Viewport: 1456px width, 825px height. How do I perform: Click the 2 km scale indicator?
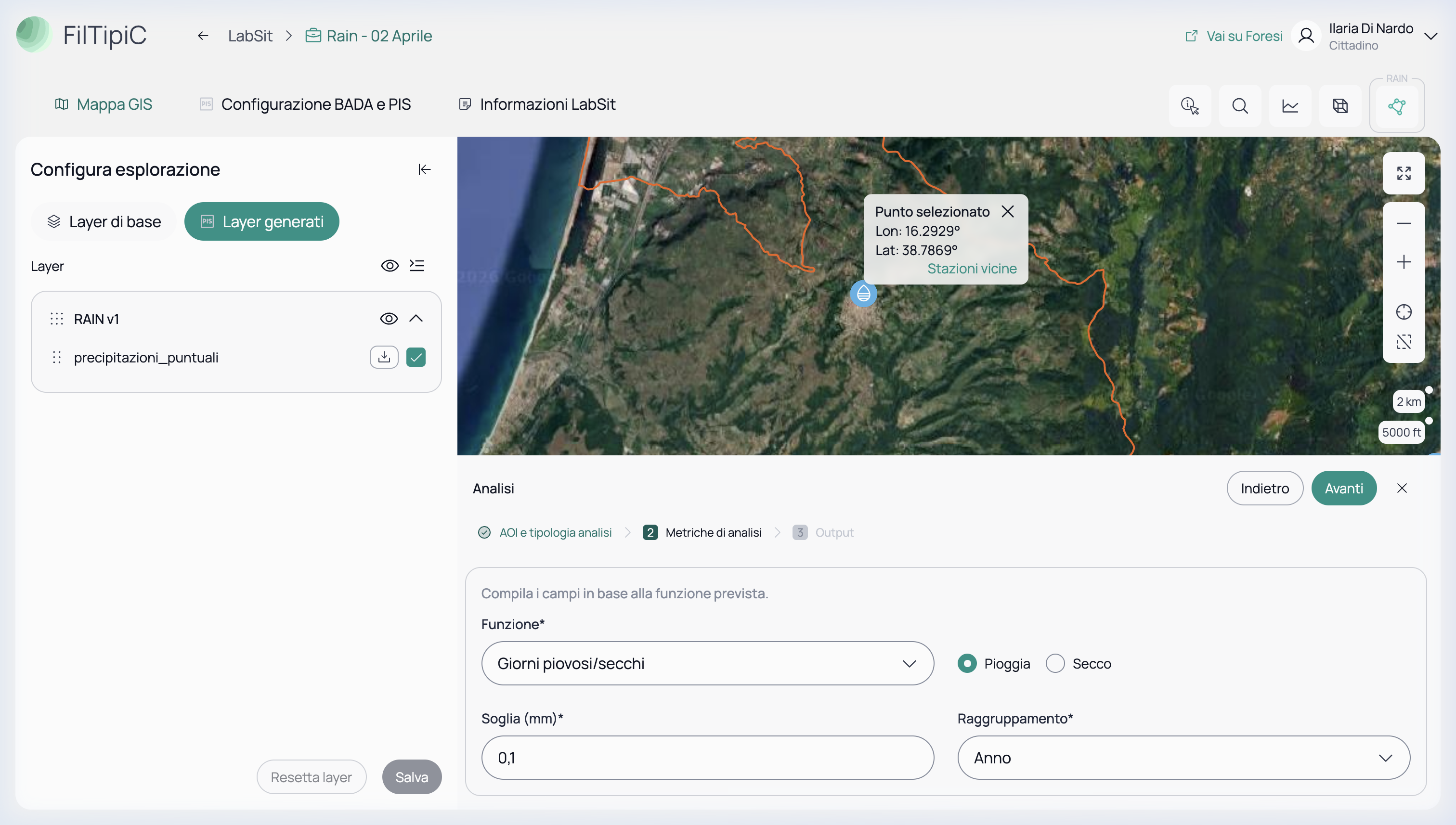tap(1408, 401)
